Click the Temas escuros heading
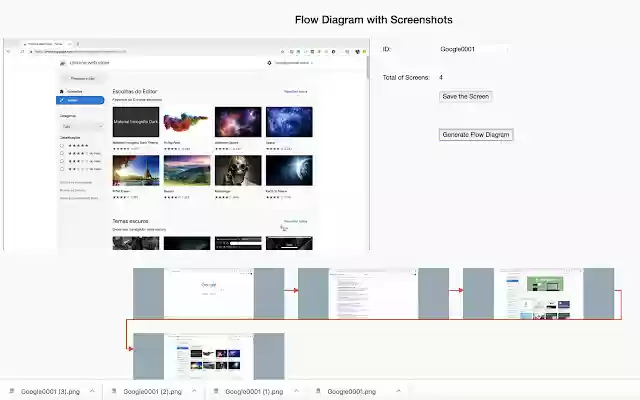This screenshot has height=400, width=640. pos(130,221)
